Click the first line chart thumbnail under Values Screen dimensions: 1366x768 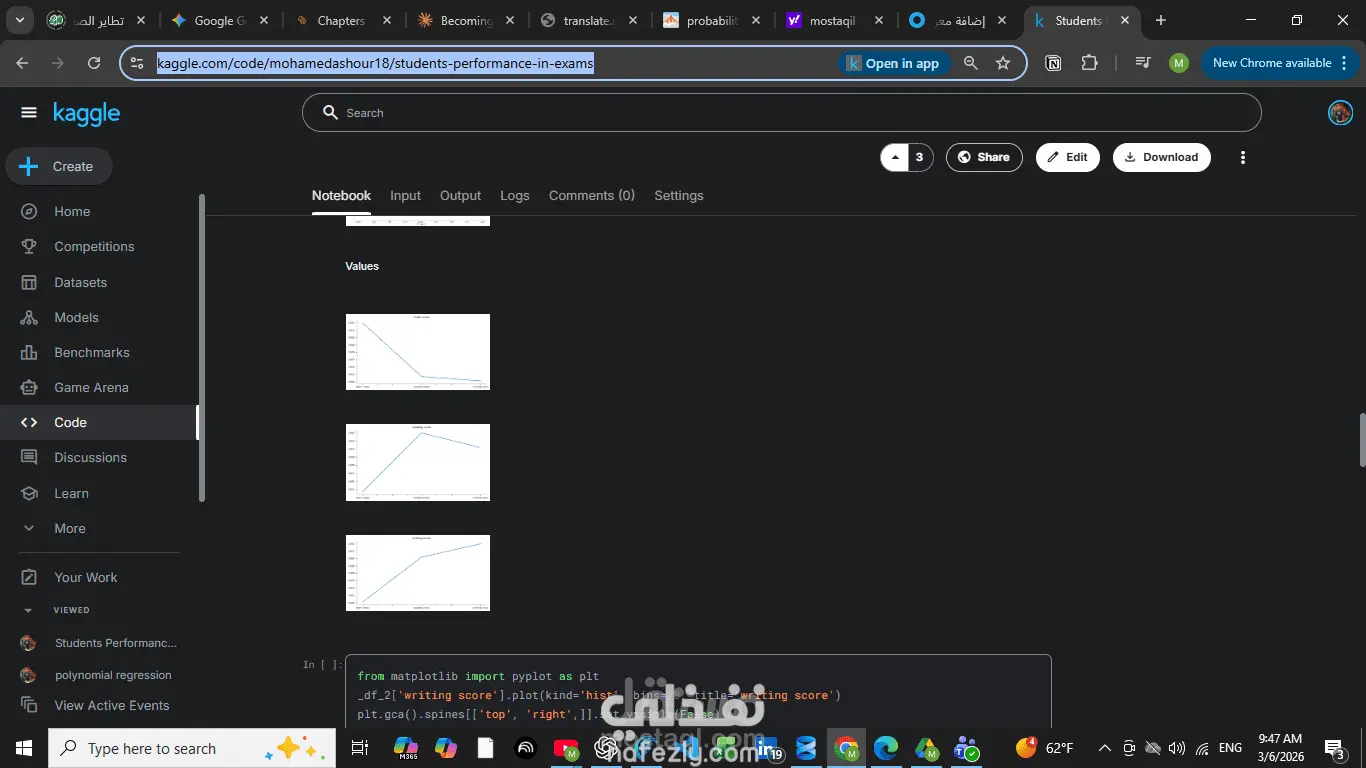click(x=418, y=352)
